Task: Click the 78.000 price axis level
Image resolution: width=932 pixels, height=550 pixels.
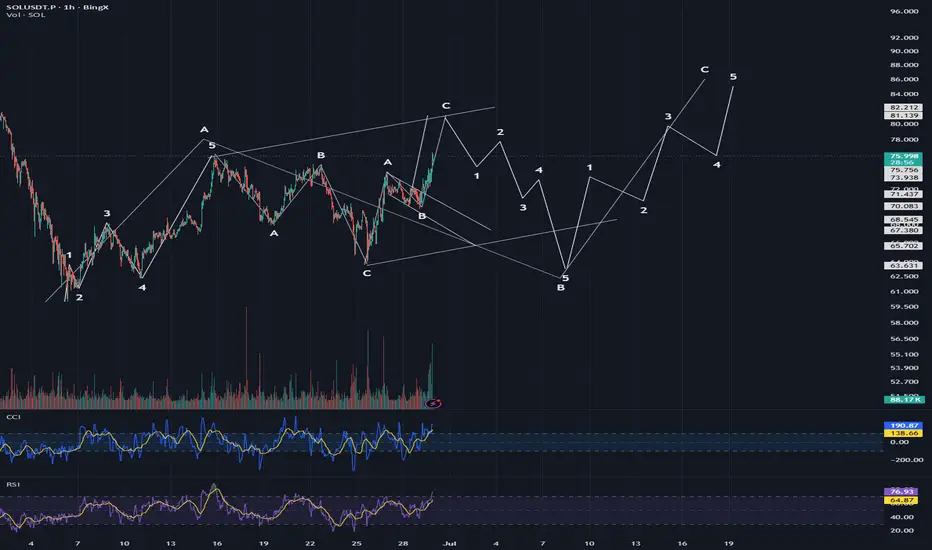Action: [904, 140]
